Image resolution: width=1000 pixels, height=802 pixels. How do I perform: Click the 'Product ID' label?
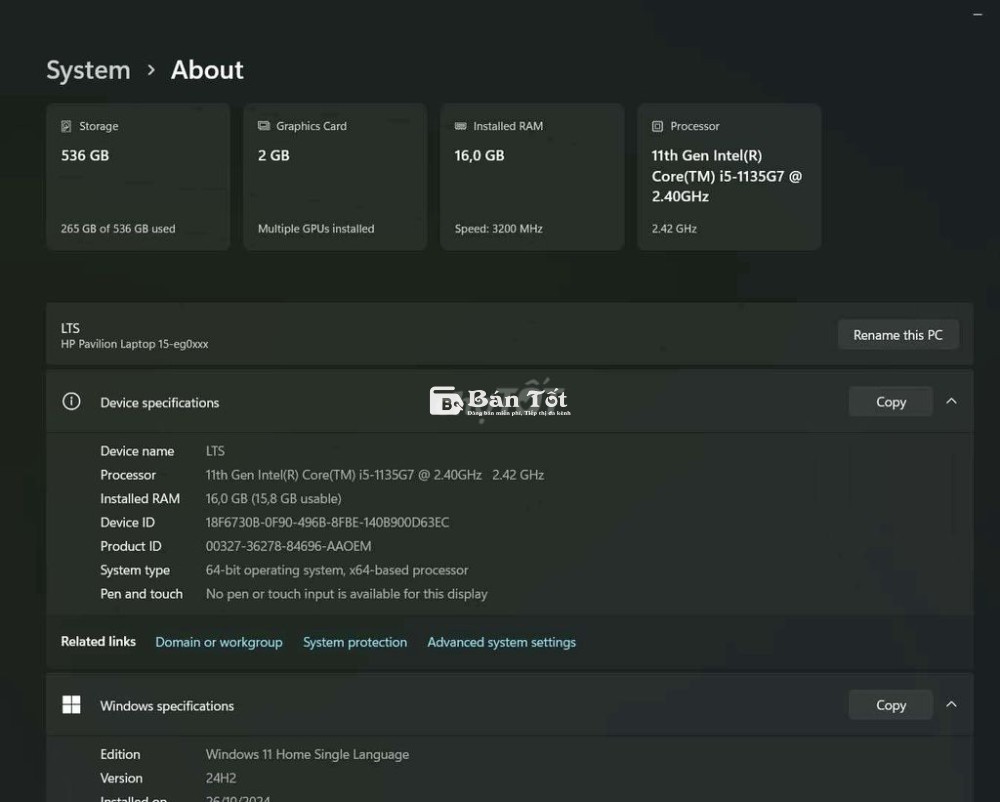point(131,546)
